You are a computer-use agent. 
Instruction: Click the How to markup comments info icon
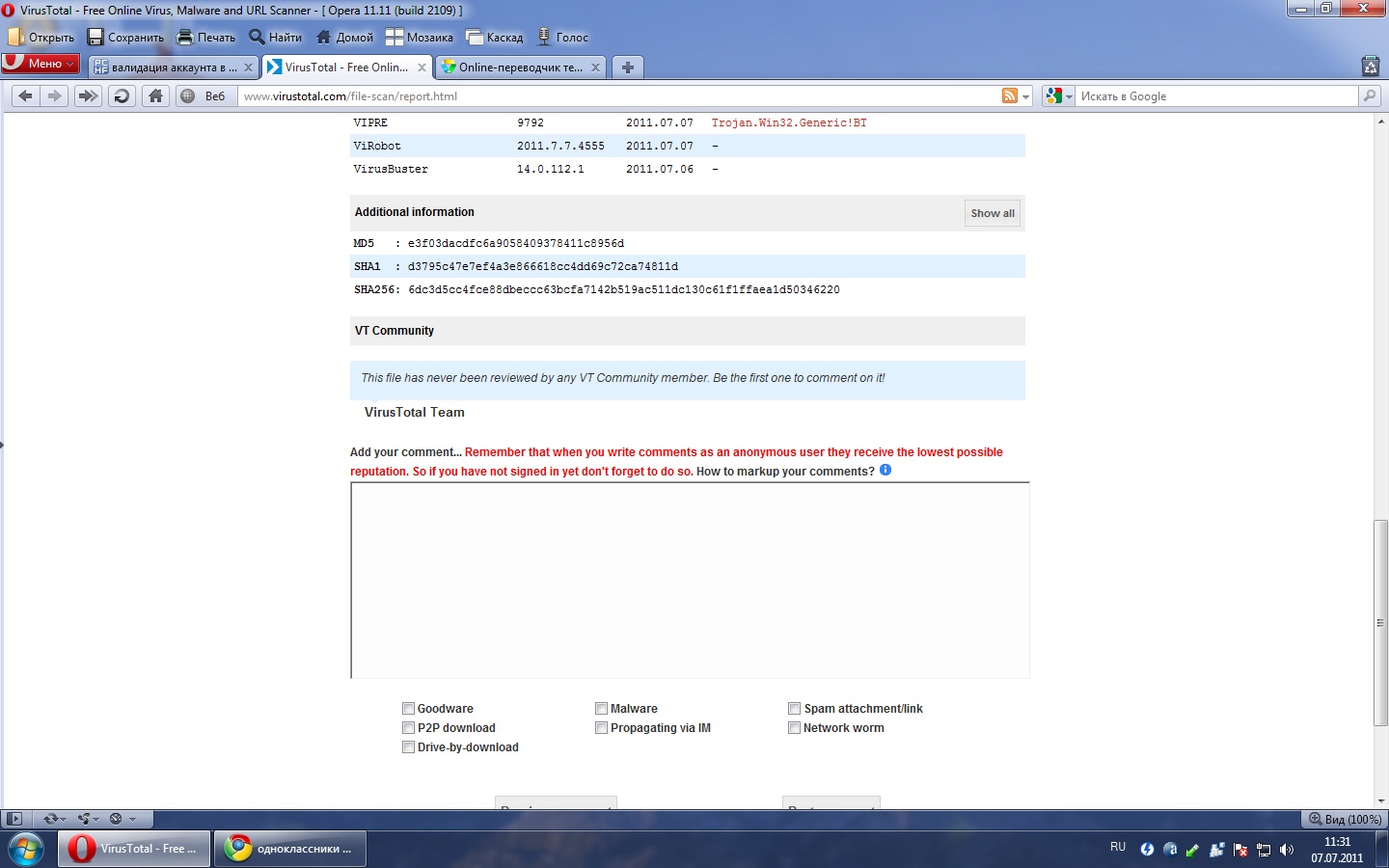click(x=885, y=471)
